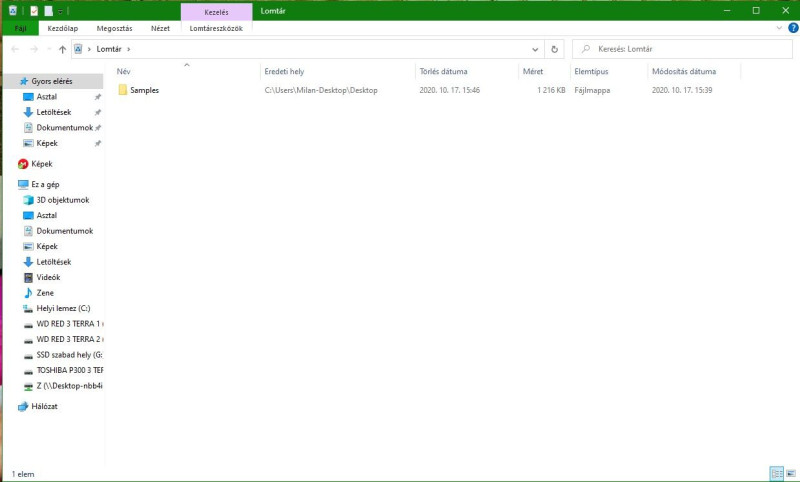Click the New folder quick access icon
800x482 pixels.
pyautogui.click(x=48, y=11)
